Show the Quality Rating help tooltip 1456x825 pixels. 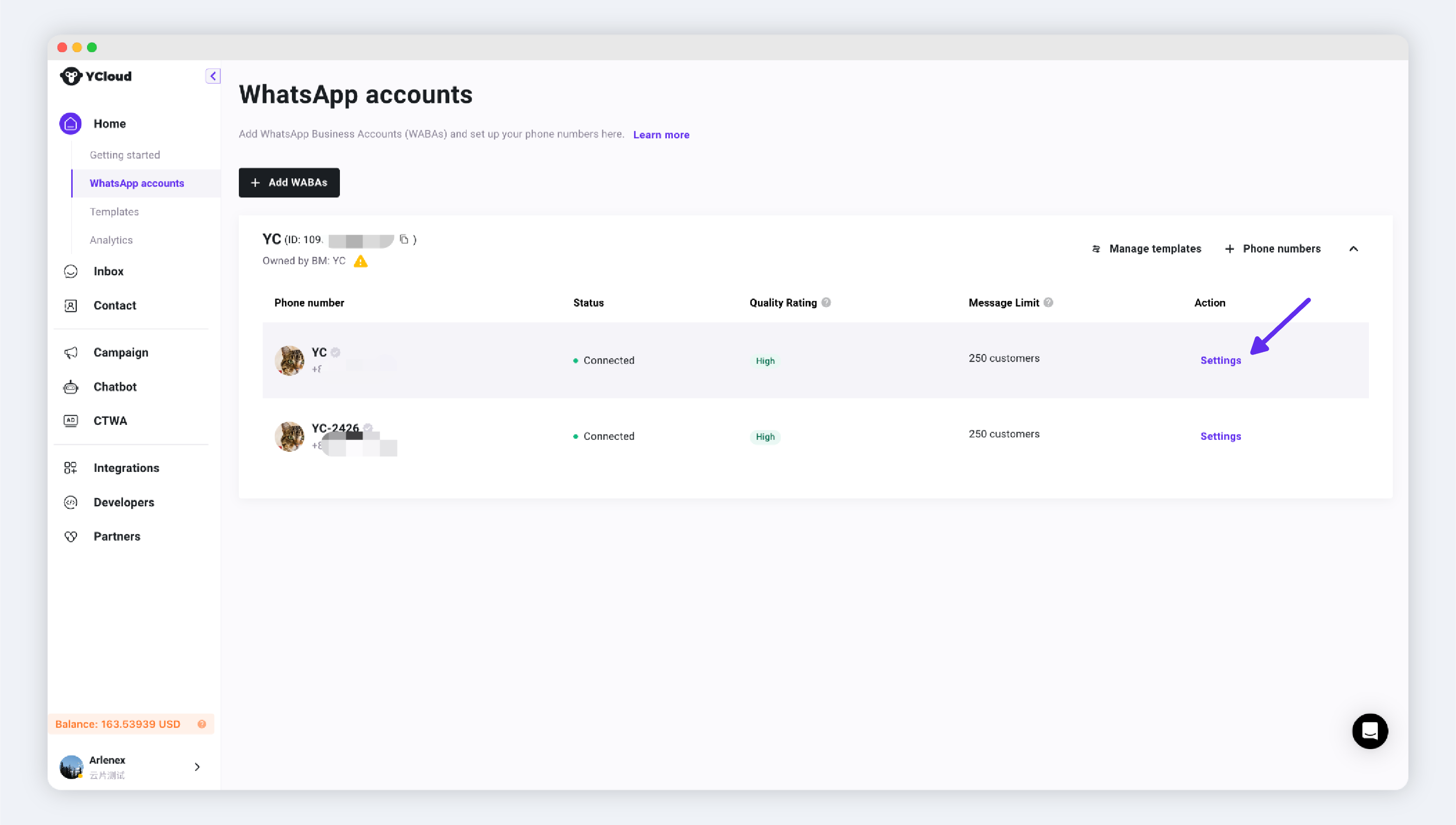(826, 303)
